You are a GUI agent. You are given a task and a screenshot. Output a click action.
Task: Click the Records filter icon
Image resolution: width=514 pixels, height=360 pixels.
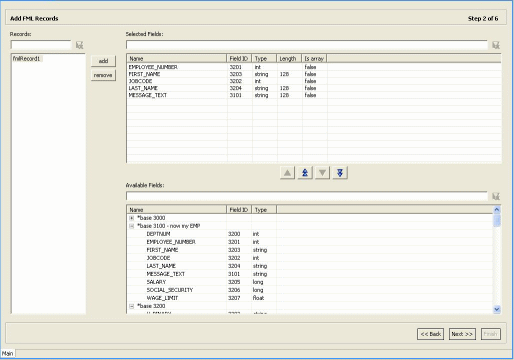click(79, 45)
